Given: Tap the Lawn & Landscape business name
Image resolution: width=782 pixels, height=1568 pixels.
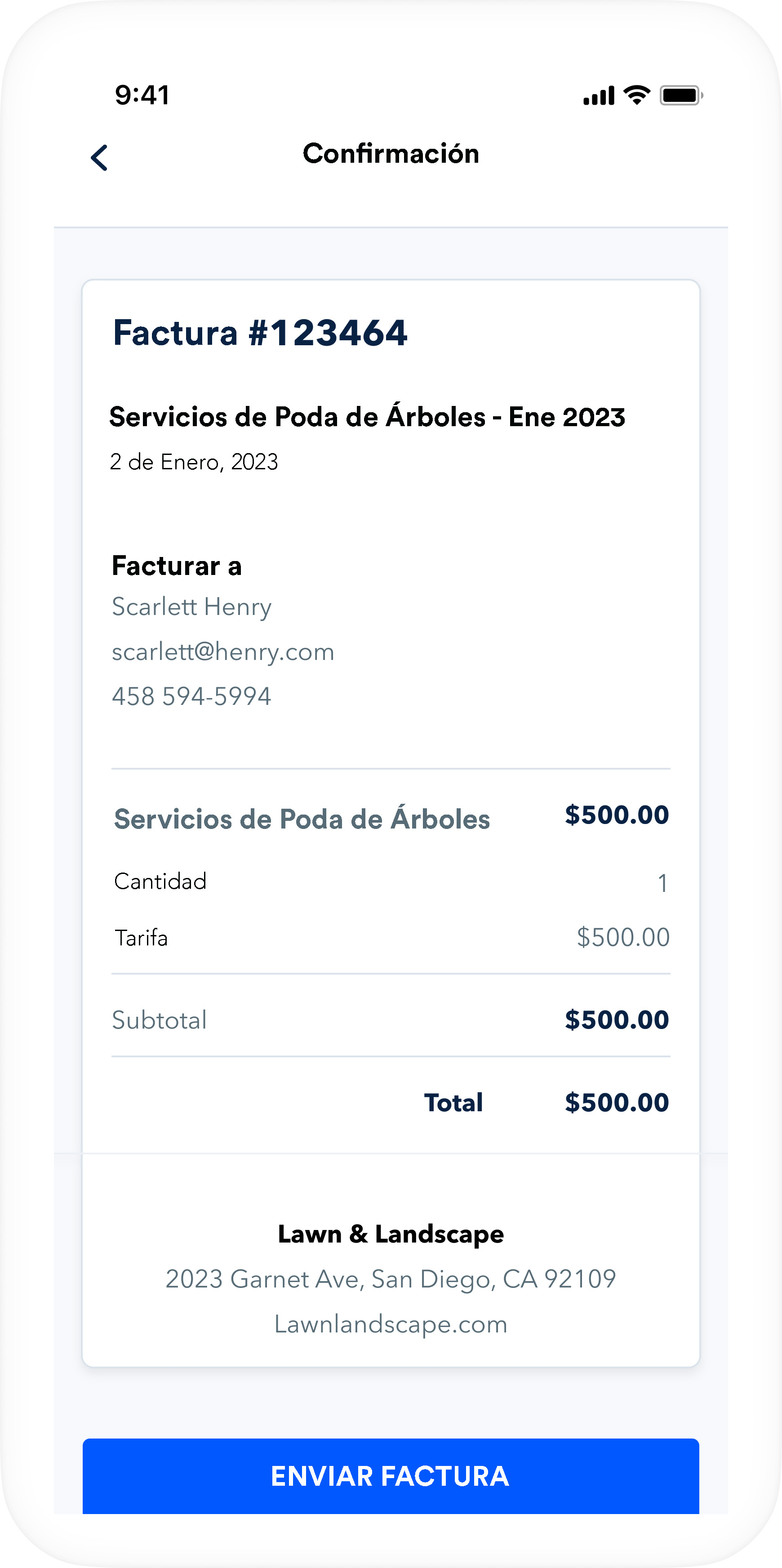Looking at the screenshot, I should (x=391, y=1234).
